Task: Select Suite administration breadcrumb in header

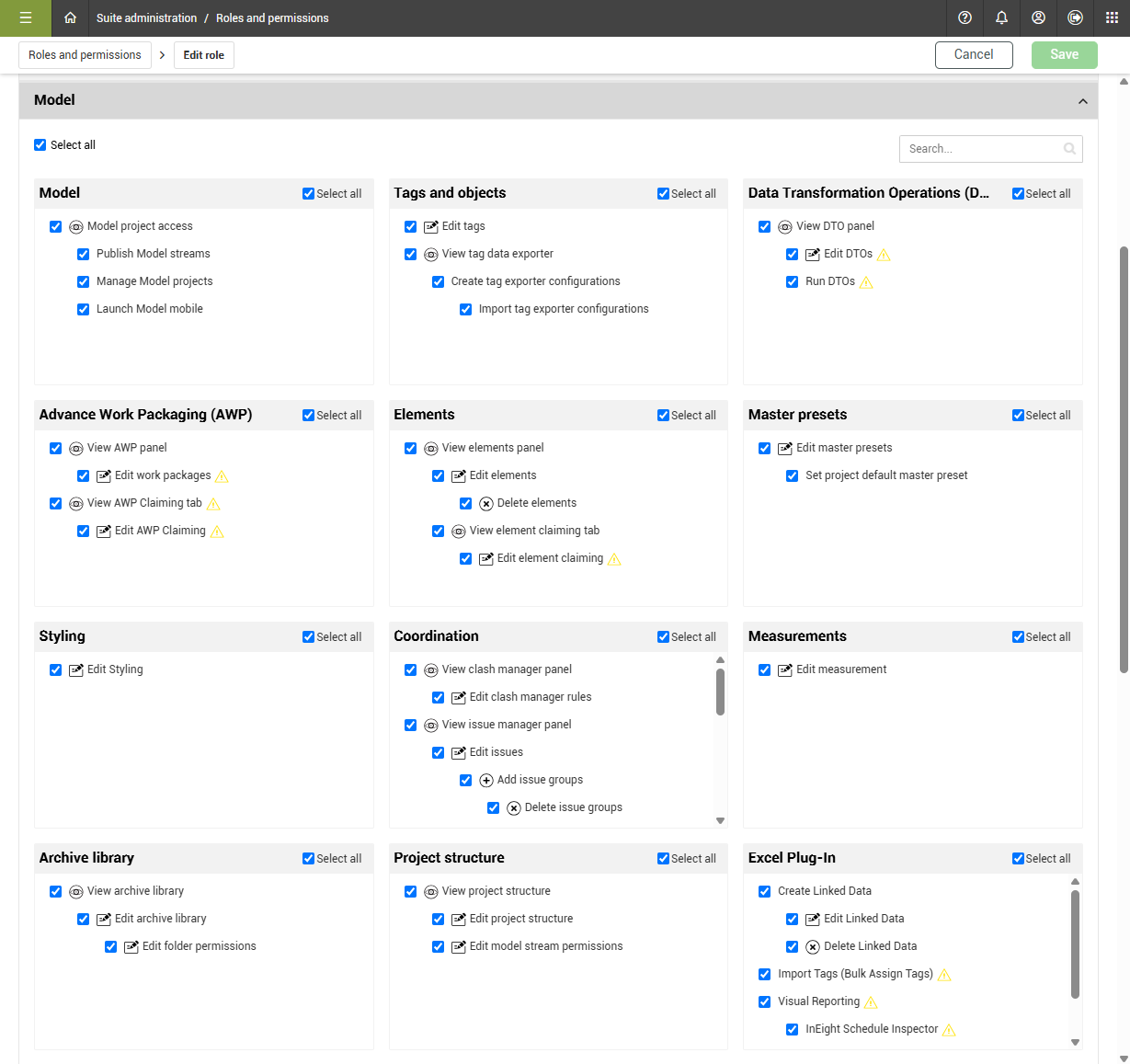Action: tap(146, 17)
